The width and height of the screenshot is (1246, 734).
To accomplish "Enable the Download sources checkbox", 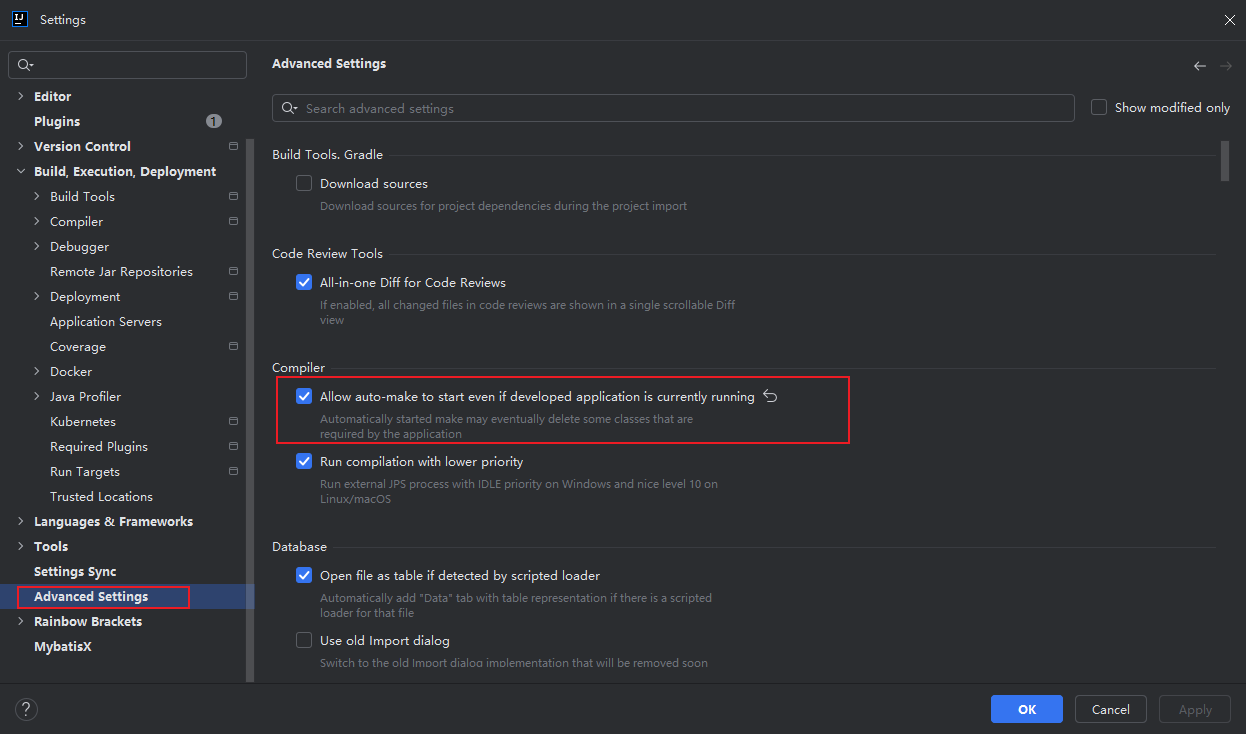I will coord(304,183).
